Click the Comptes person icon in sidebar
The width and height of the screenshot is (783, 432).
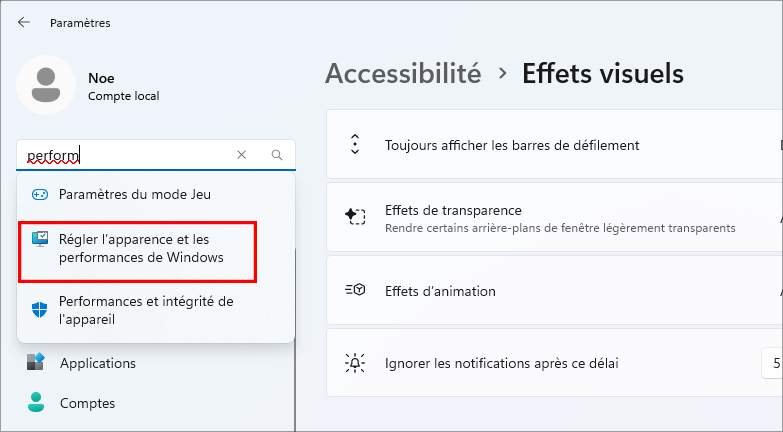click(37, 403)
